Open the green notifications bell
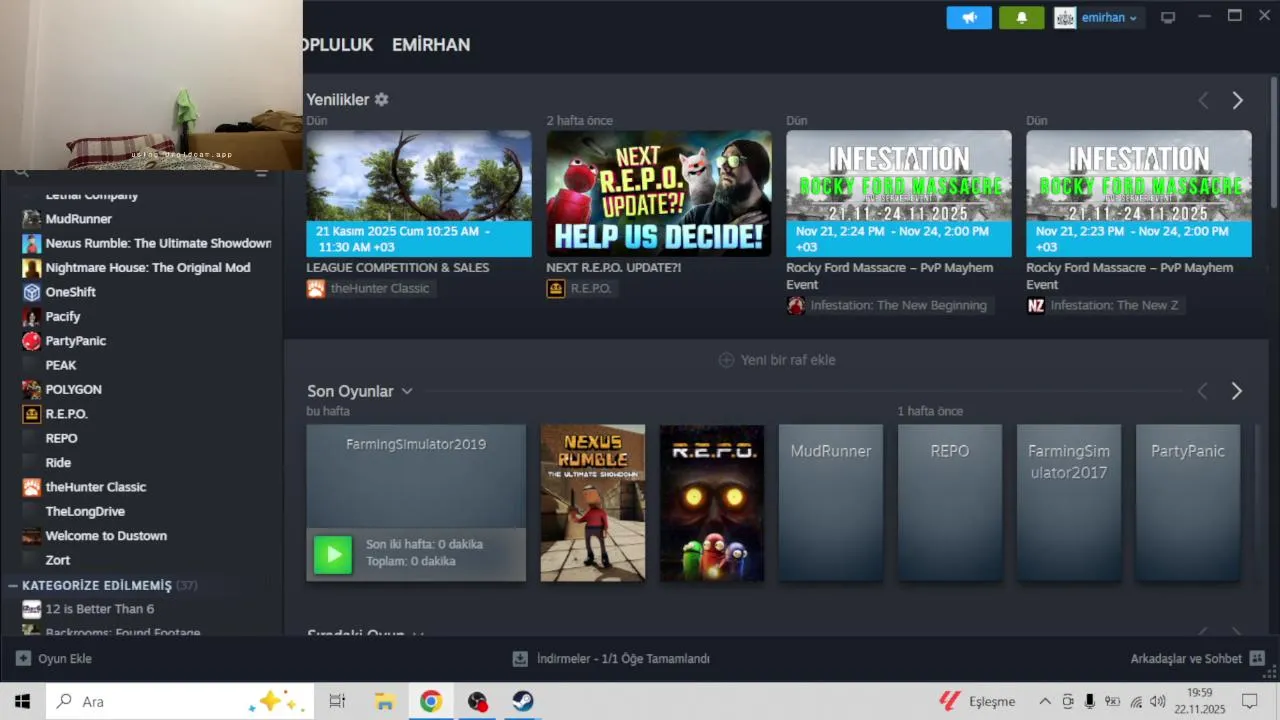The height and width of the screenshot is (720, 1280). pos(1021,18)
